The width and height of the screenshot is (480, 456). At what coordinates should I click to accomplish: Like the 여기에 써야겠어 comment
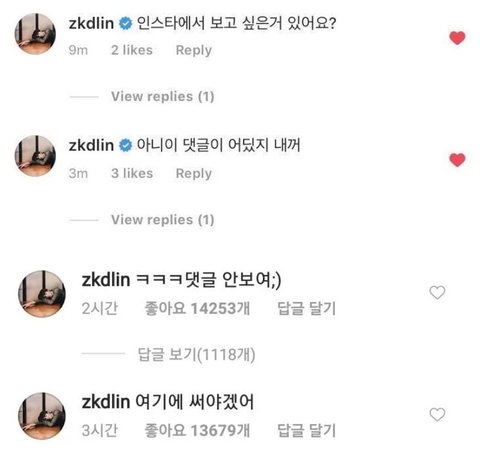[x=437, y=414]
